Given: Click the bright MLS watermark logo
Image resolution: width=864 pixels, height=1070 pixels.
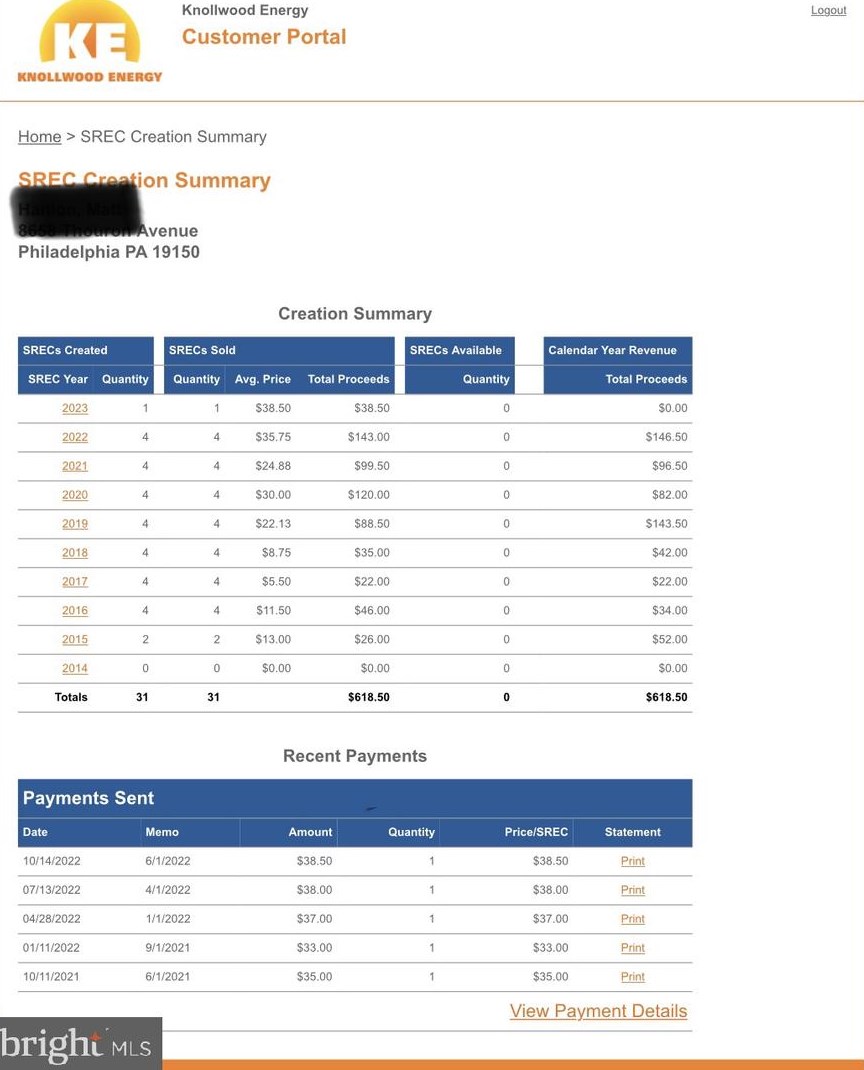Looking at the screenshot, I should [x=76, y=1045].
